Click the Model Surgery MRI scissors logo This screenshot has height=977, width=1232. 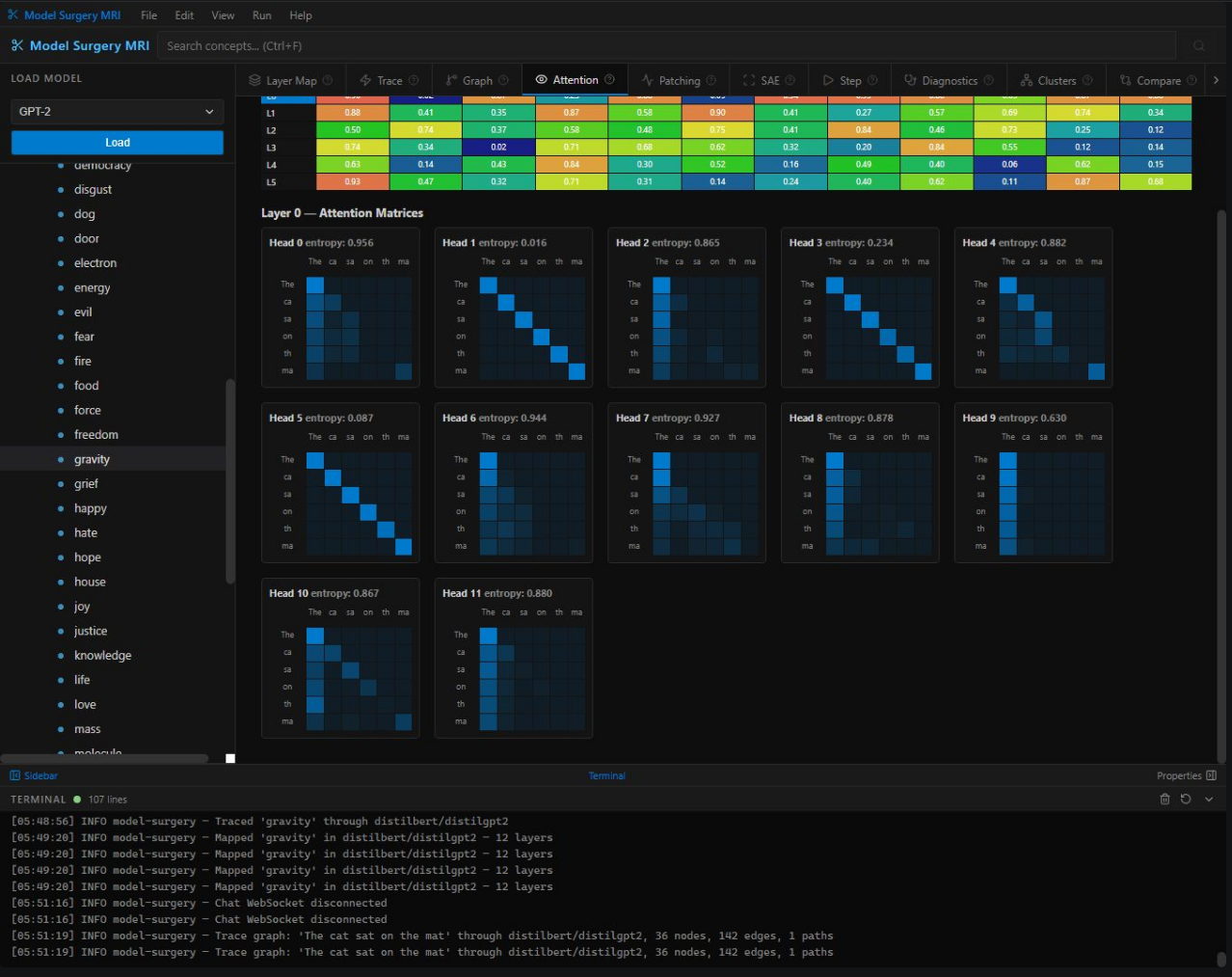(17, 45)
